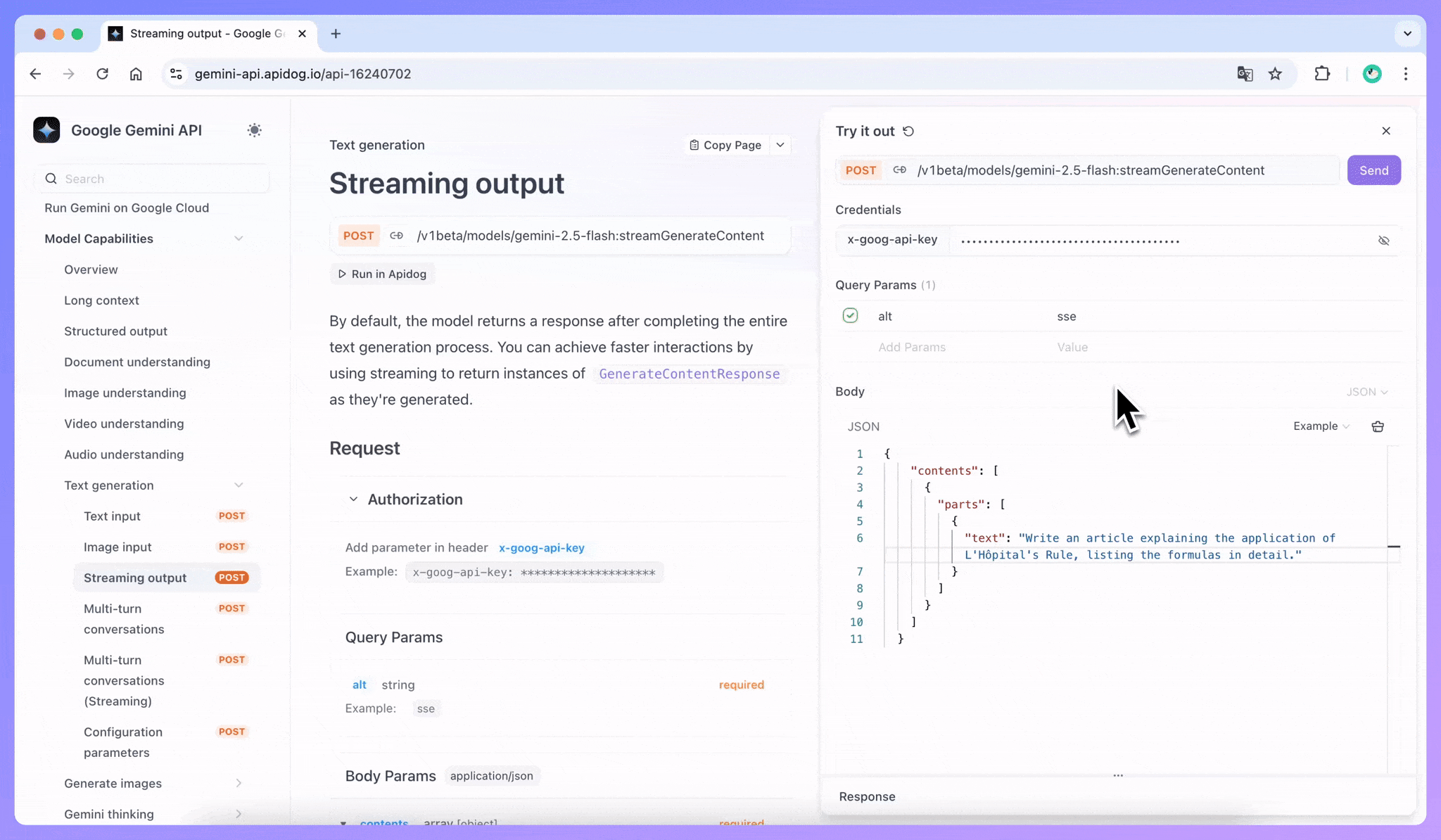
Task: Bookmark this page with the star icon
Action: click(1275, 74)
